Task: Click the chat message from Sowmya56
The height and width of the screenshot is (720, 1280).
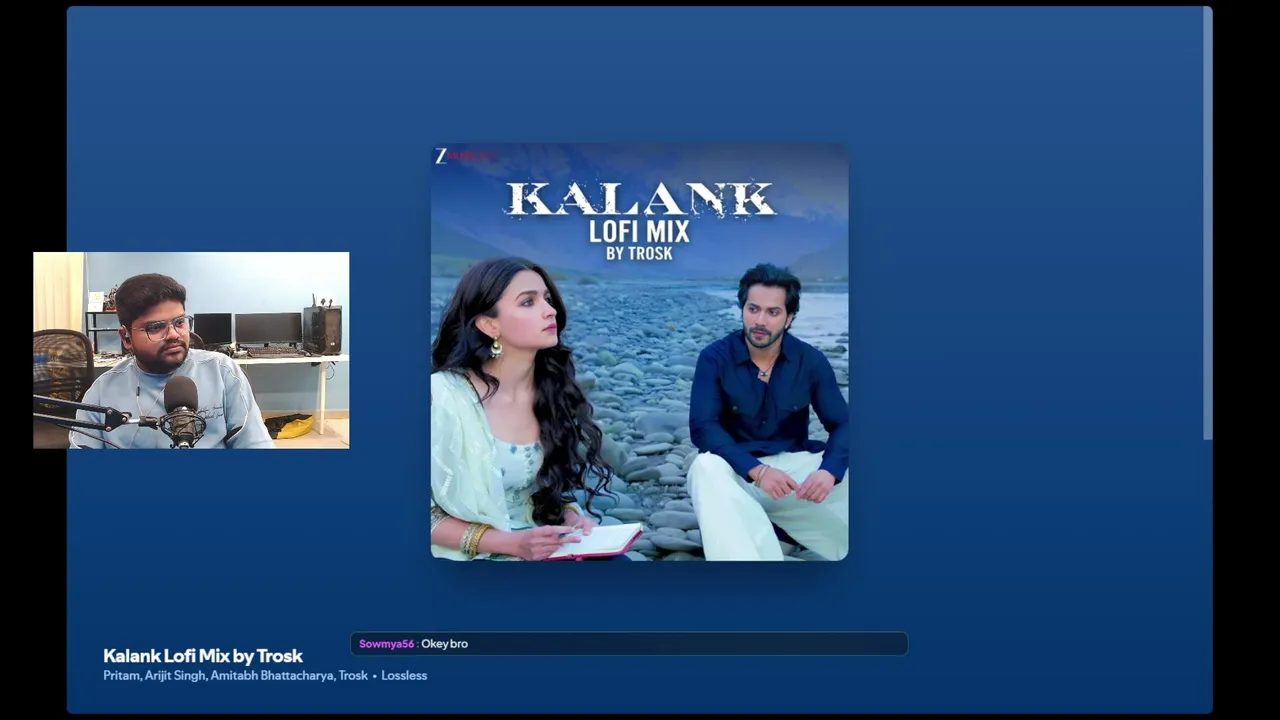Action: (629, 644)
